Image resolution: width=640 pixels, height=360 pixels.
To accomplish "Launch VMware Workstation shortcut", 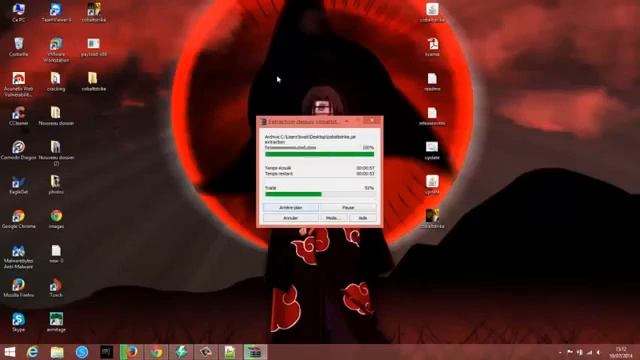I will [56, 50].
